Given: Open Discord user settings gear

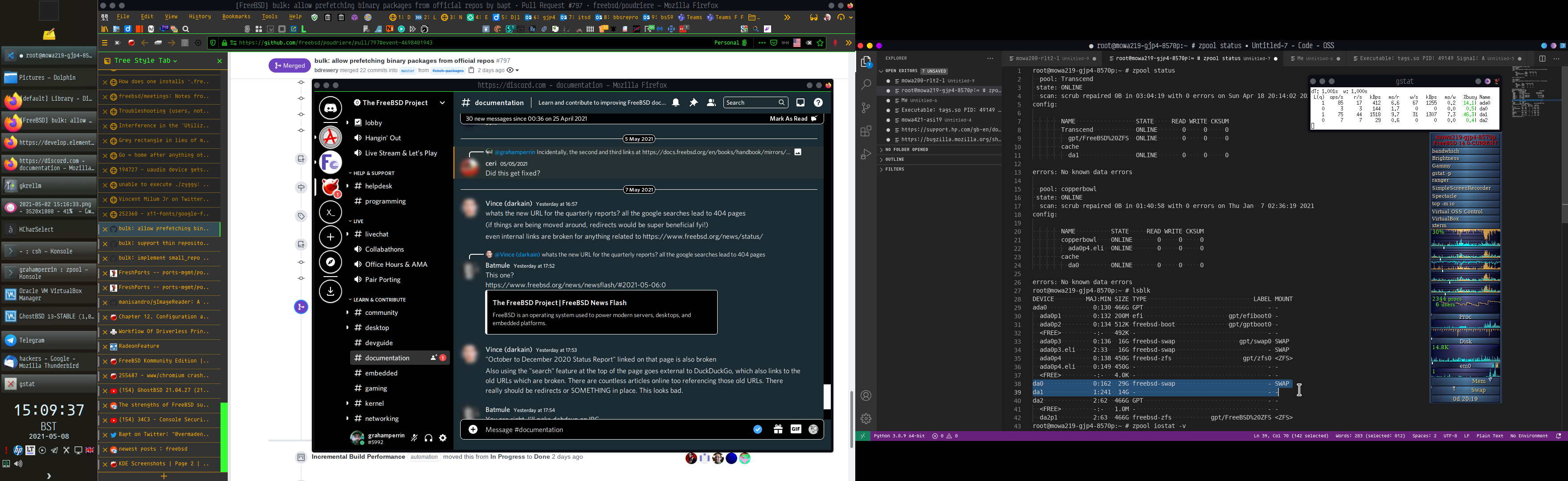Looking at the screenshot, I should point(443,438).
